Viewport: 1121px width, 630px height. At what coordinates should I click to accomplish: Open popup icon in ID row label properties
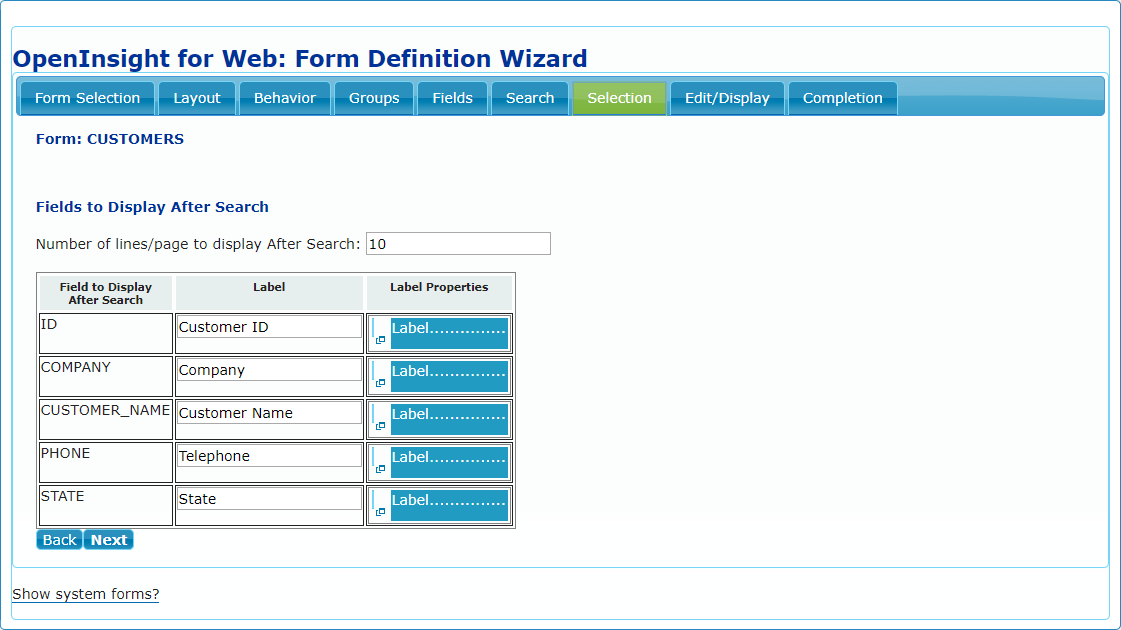pyautogui.click(x=380, y=340)
